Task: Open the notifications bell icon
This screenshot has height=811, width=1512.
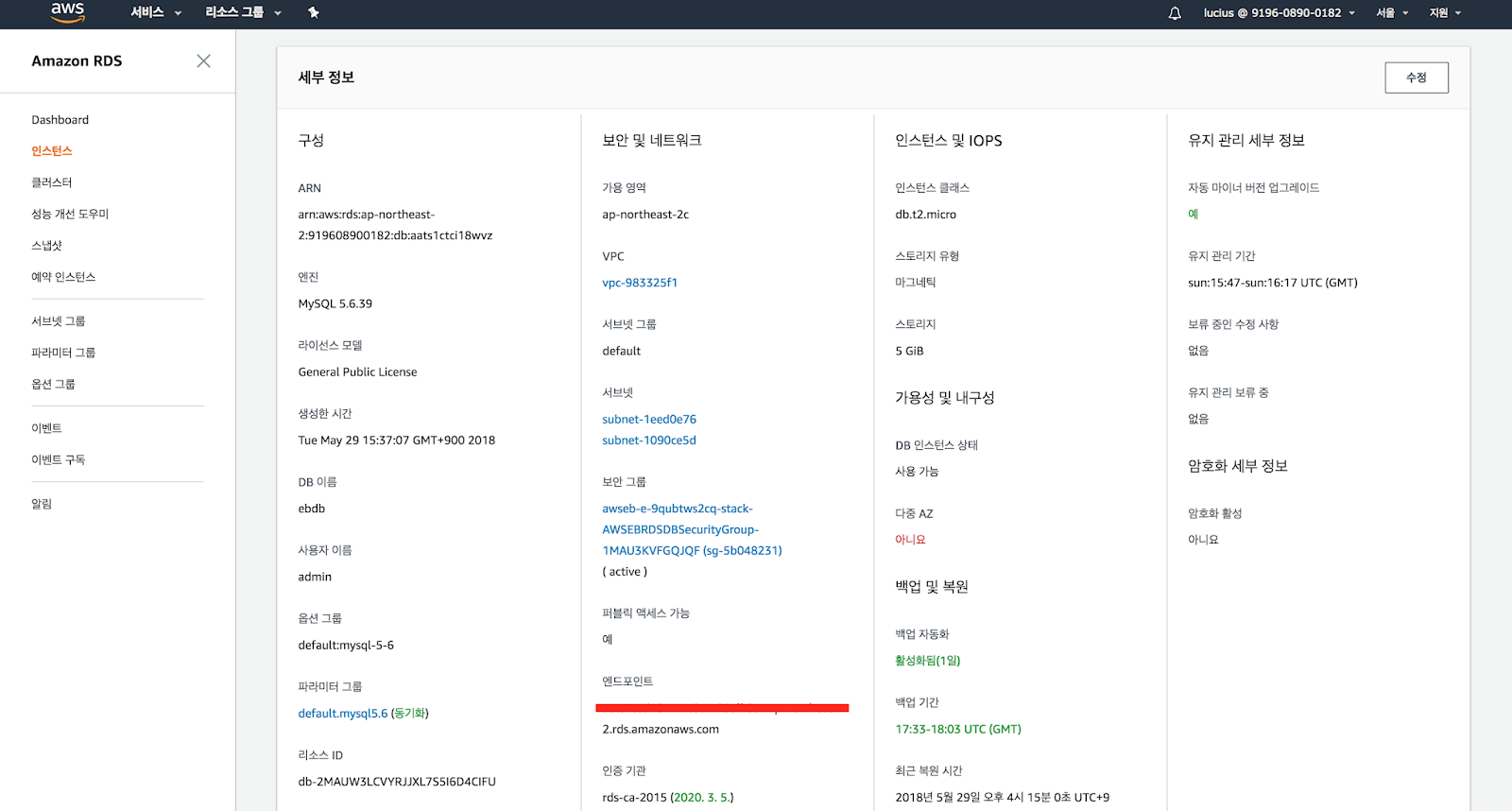Action: coord(1175,13)
